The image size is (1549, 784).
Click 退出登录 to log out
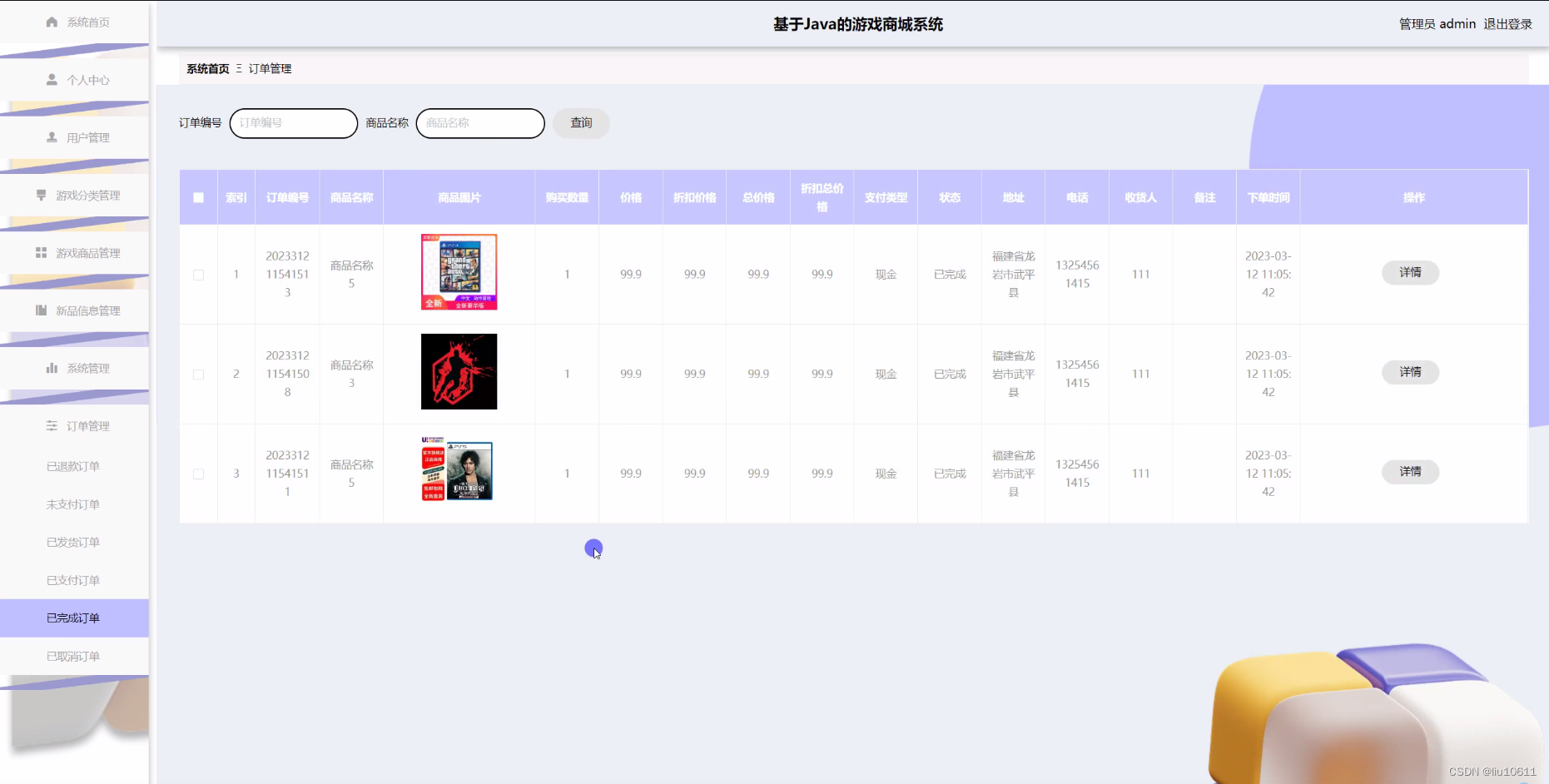click(1507, 24)
